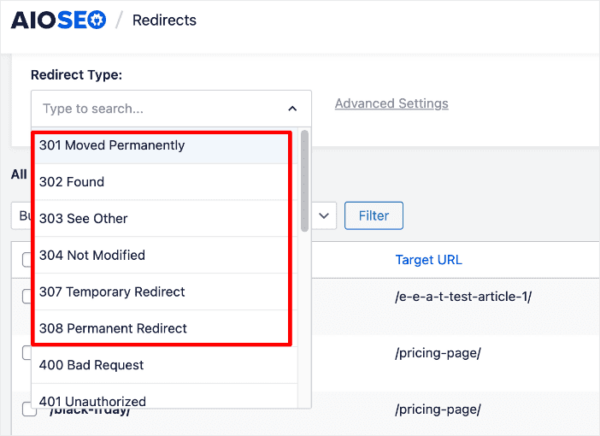Pick 304 Not Modified option
The width and height of the screenshot is (600, 436).
coord(92,255)
